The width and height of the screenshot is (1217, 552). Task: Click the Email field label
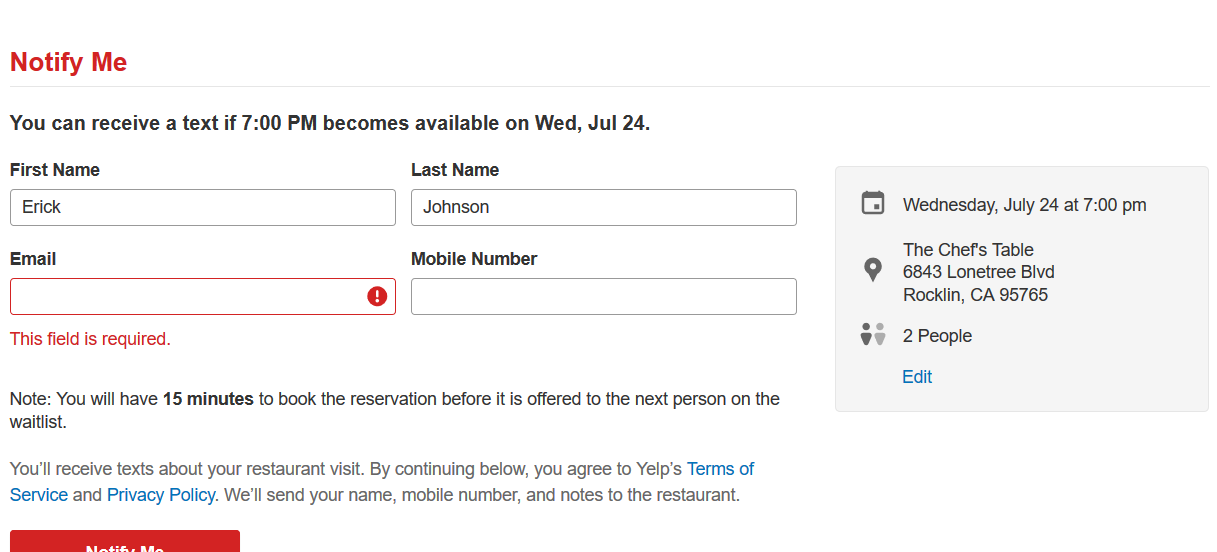point(33,259)
